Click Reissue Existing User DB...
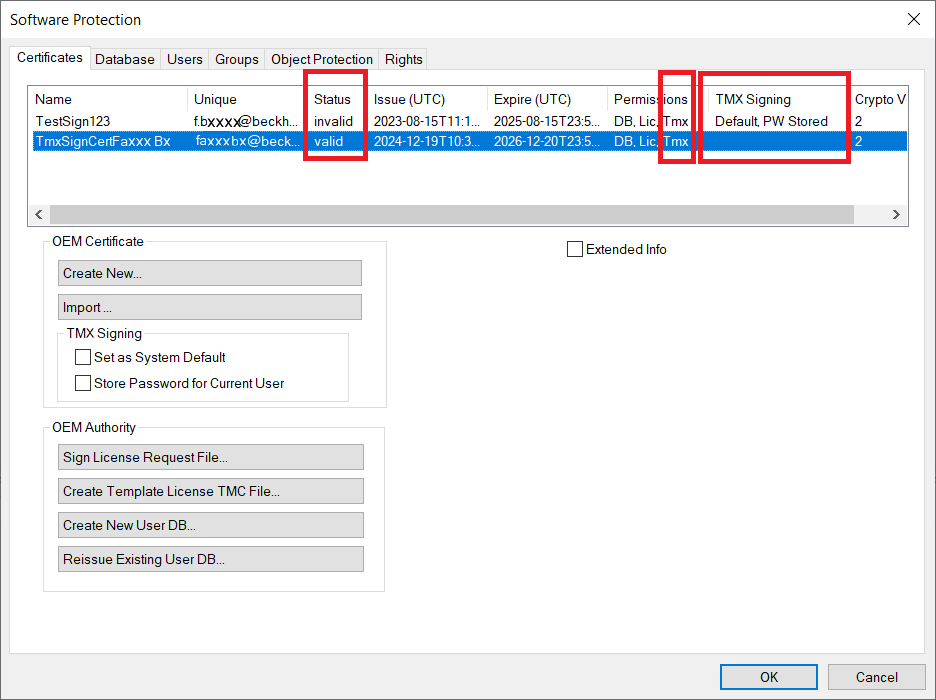The height and width of the screenshot is (700, 936). (x=211, y=559)
